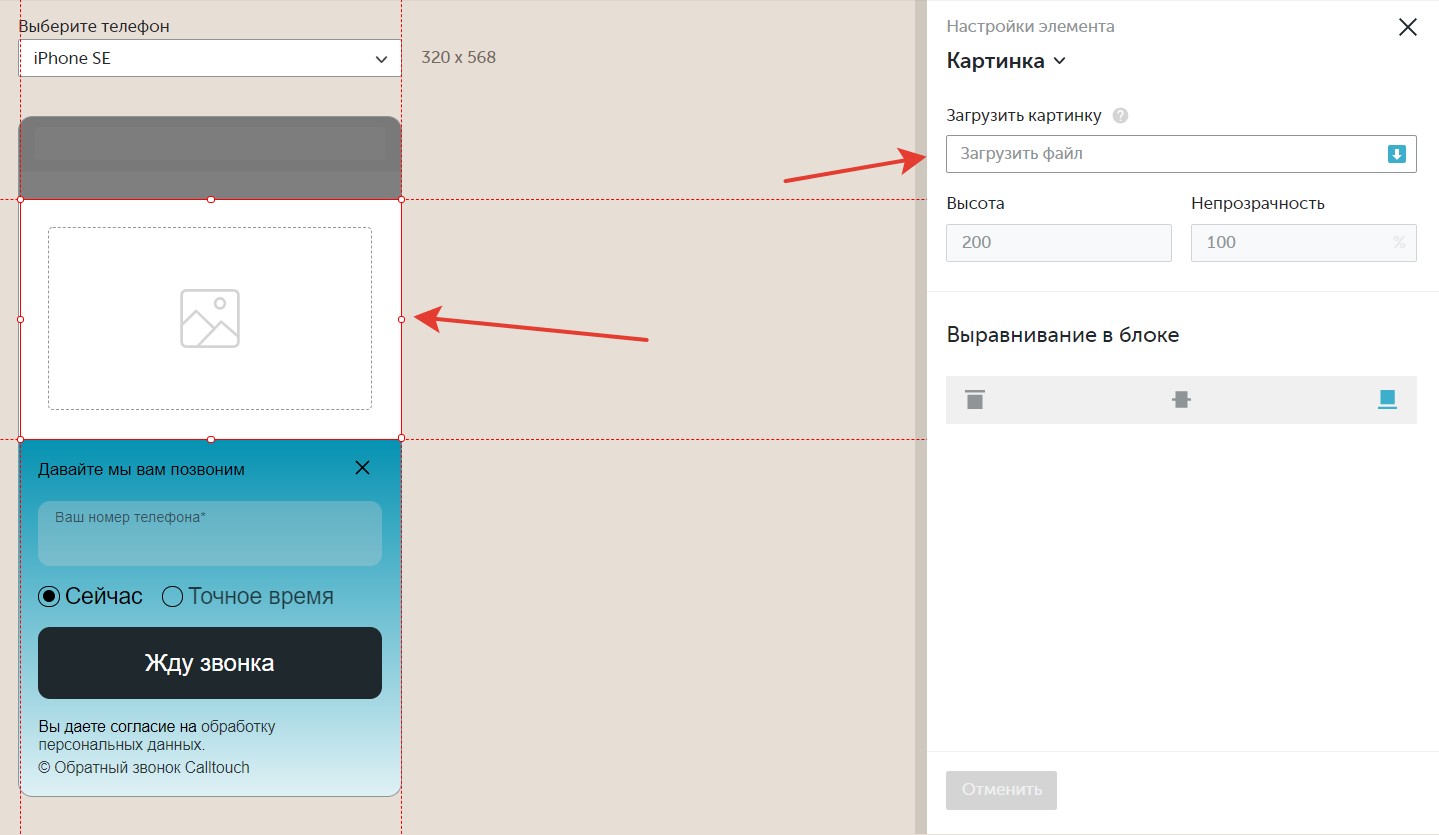Align image to top of block
Viewport: 1439px width, 835px height.
tap(975, 400)
